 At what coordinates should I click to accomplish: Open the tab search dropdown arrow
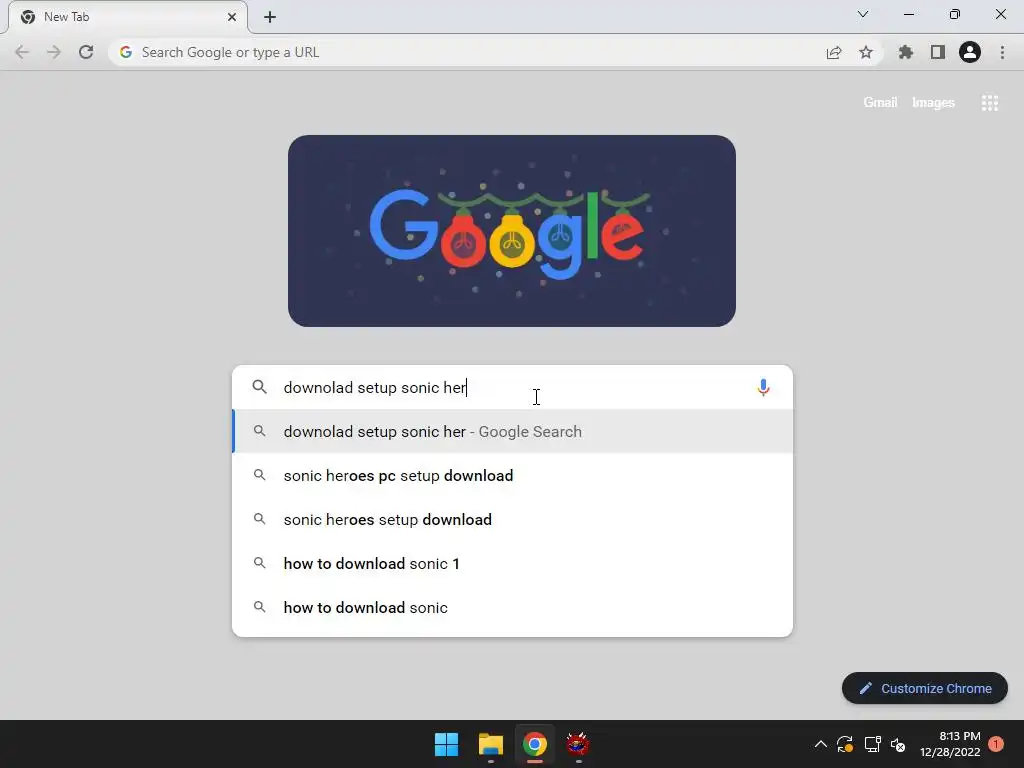[863, 14]
